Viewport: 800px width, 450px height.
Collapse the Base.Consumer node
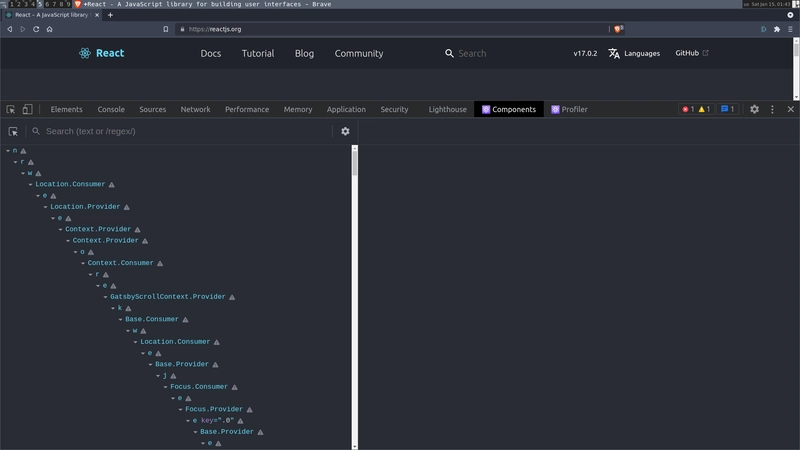coord(121,319)
